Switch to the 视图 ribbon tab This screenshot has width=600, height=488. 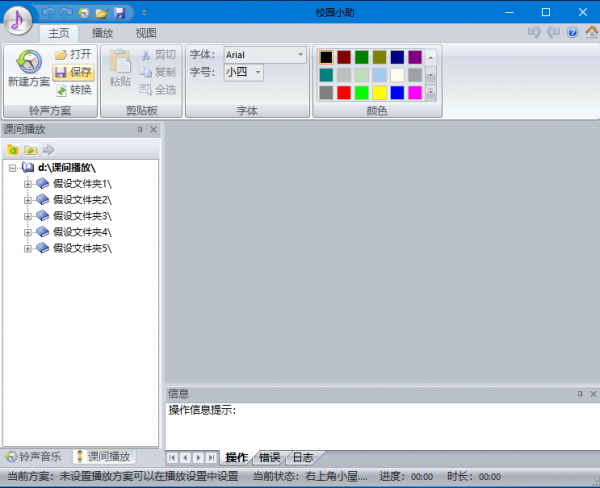(x=145, y=32)
